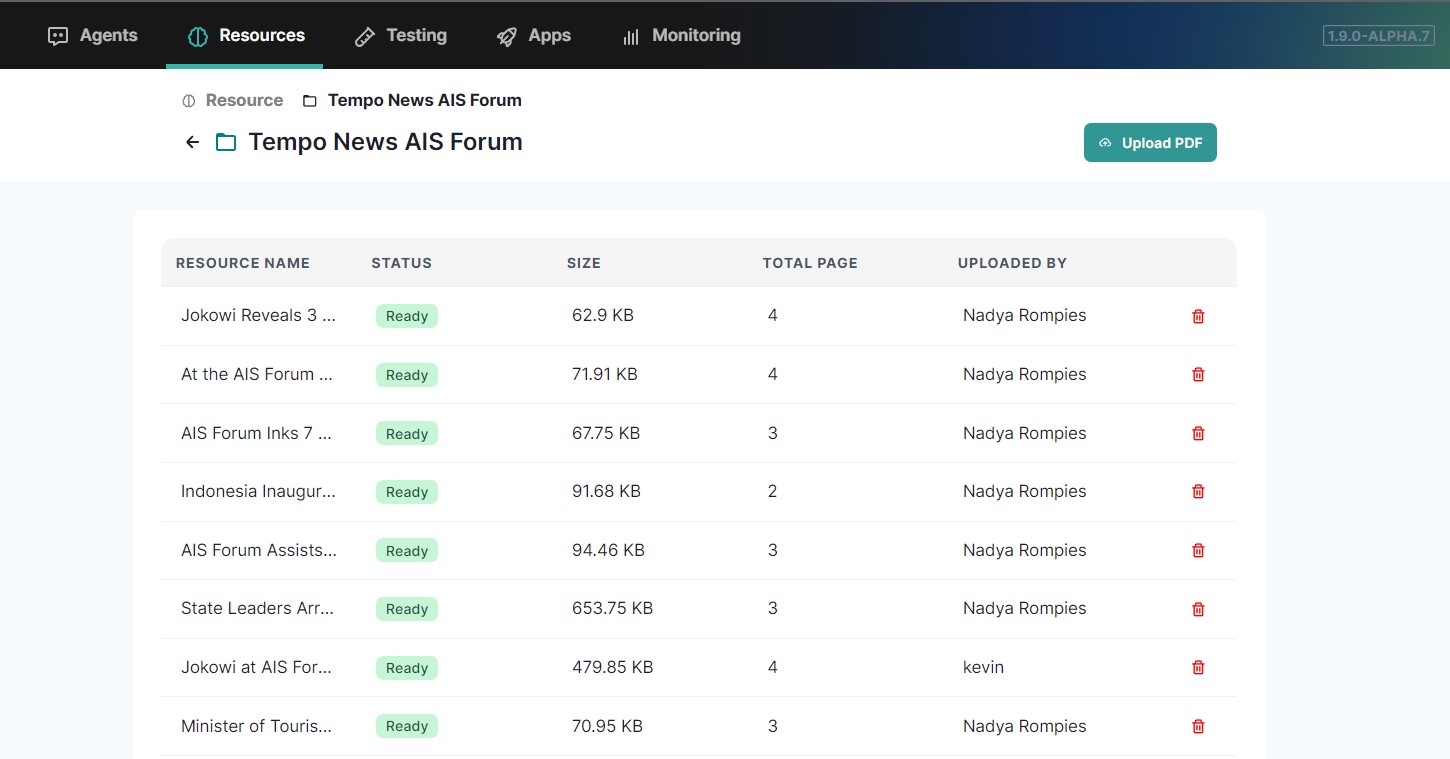
Task: Switch to the Testing tab
Action: [x=401, y=36]
